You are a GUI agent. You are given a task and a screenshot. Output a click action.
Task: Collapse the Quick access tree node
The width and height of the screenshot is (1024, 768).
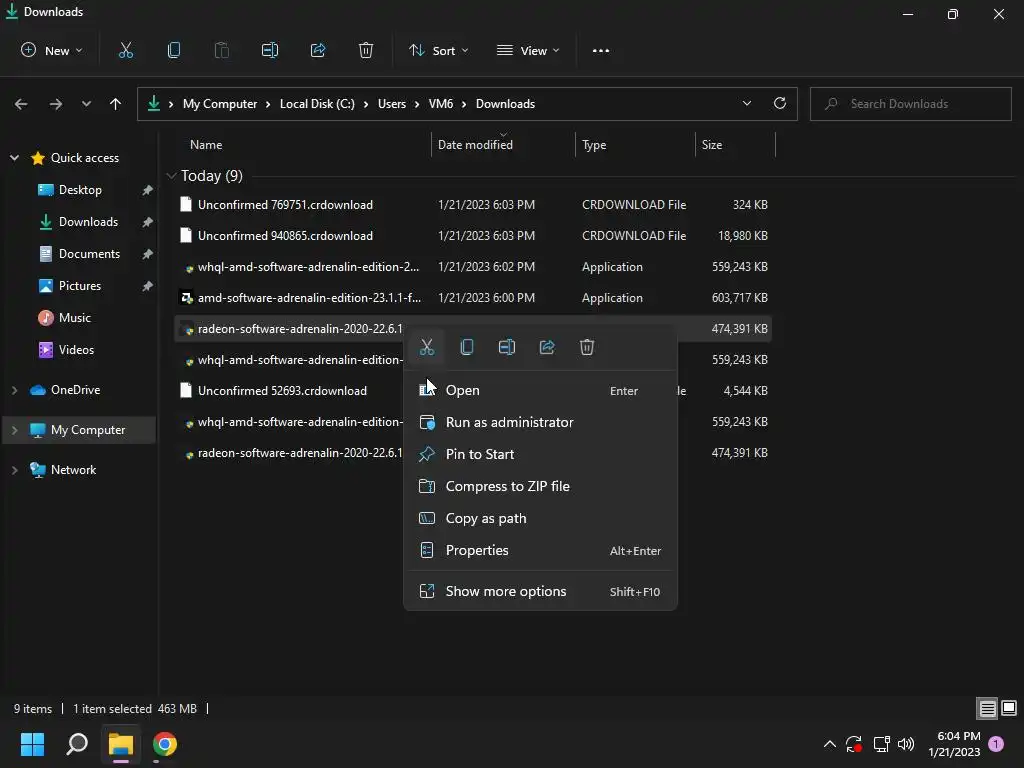[14, 157]
